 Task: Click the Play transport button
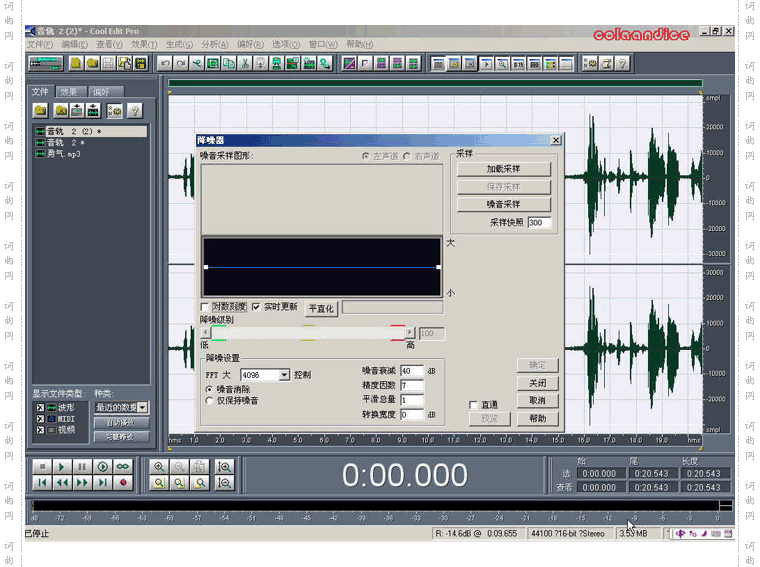pyautogui.click(x=62, y=467)
